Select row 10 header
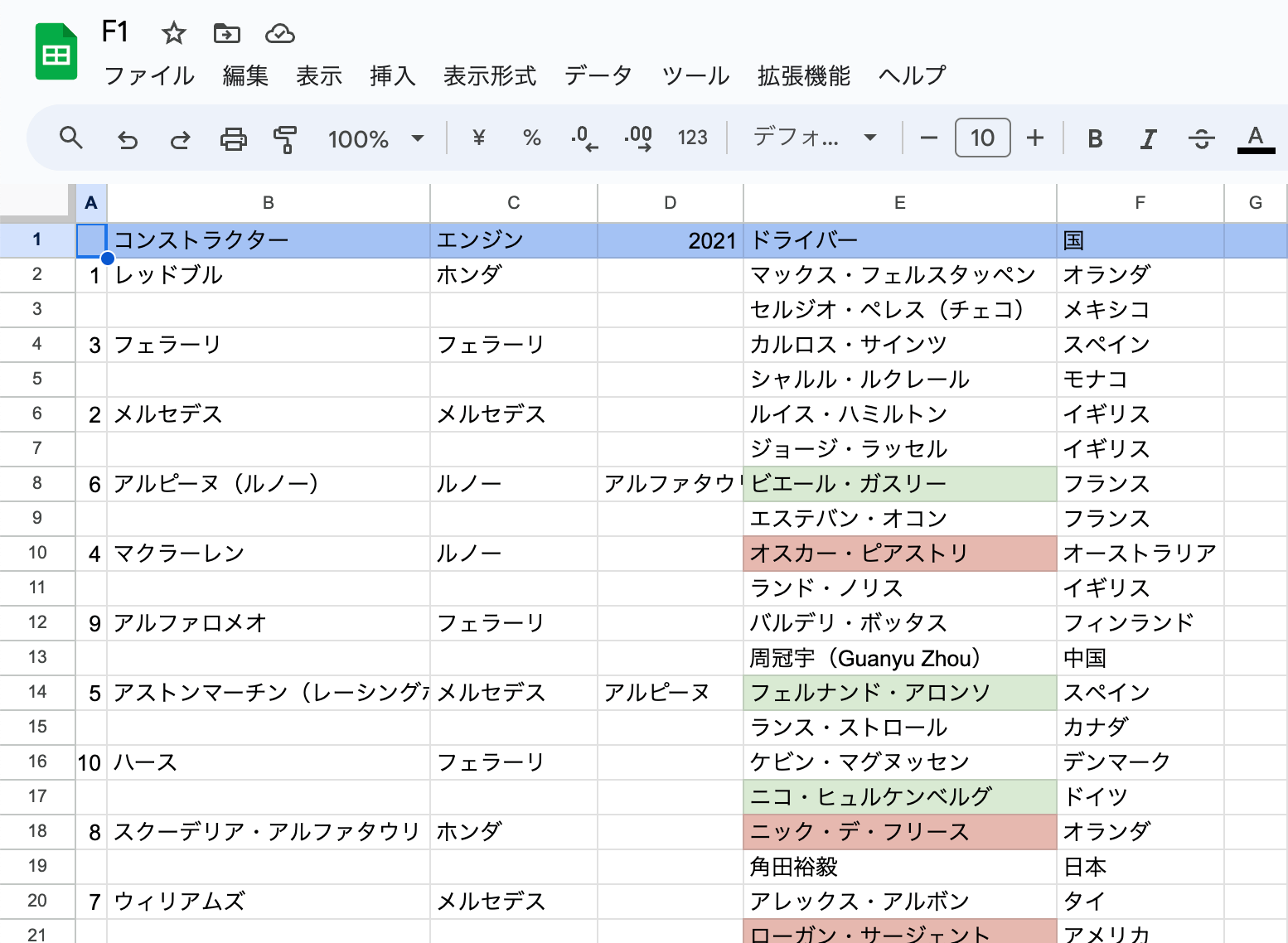Viewport: 1288px width, 943px height. 37,553
